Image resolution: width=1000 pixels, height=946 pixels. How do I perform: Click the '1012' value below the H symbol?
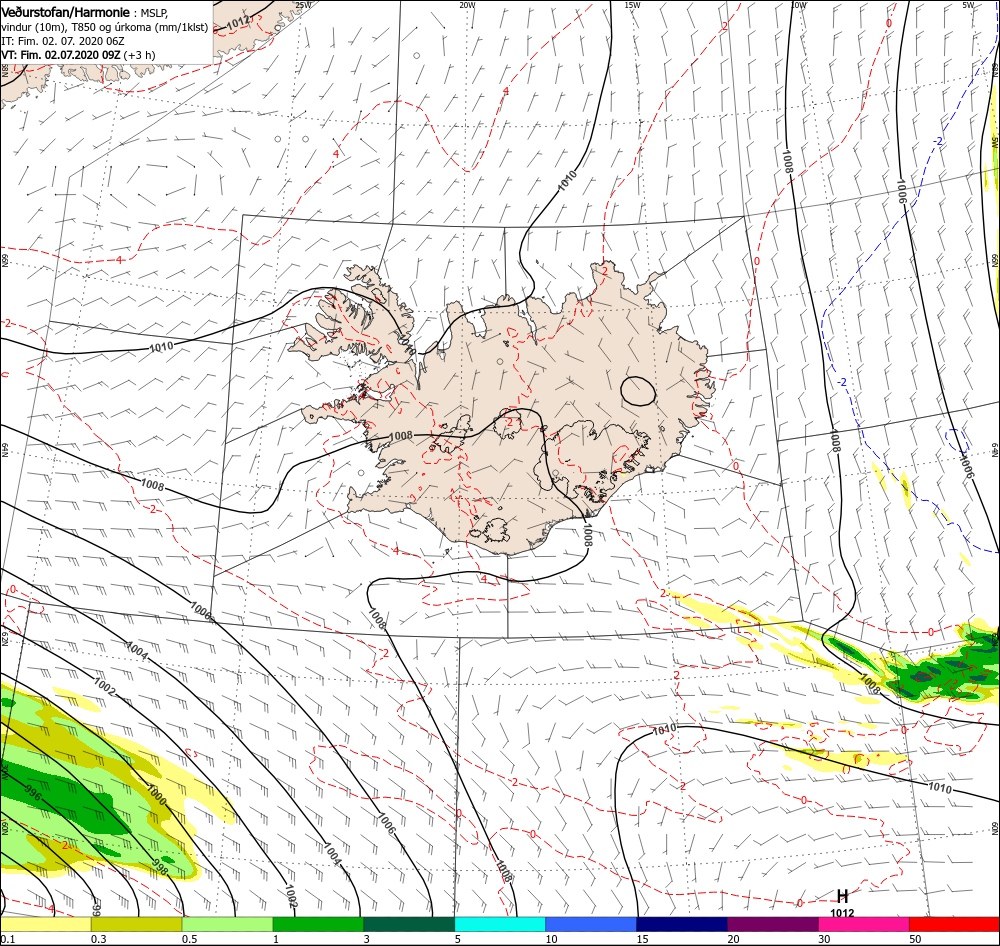pos(842,913)
